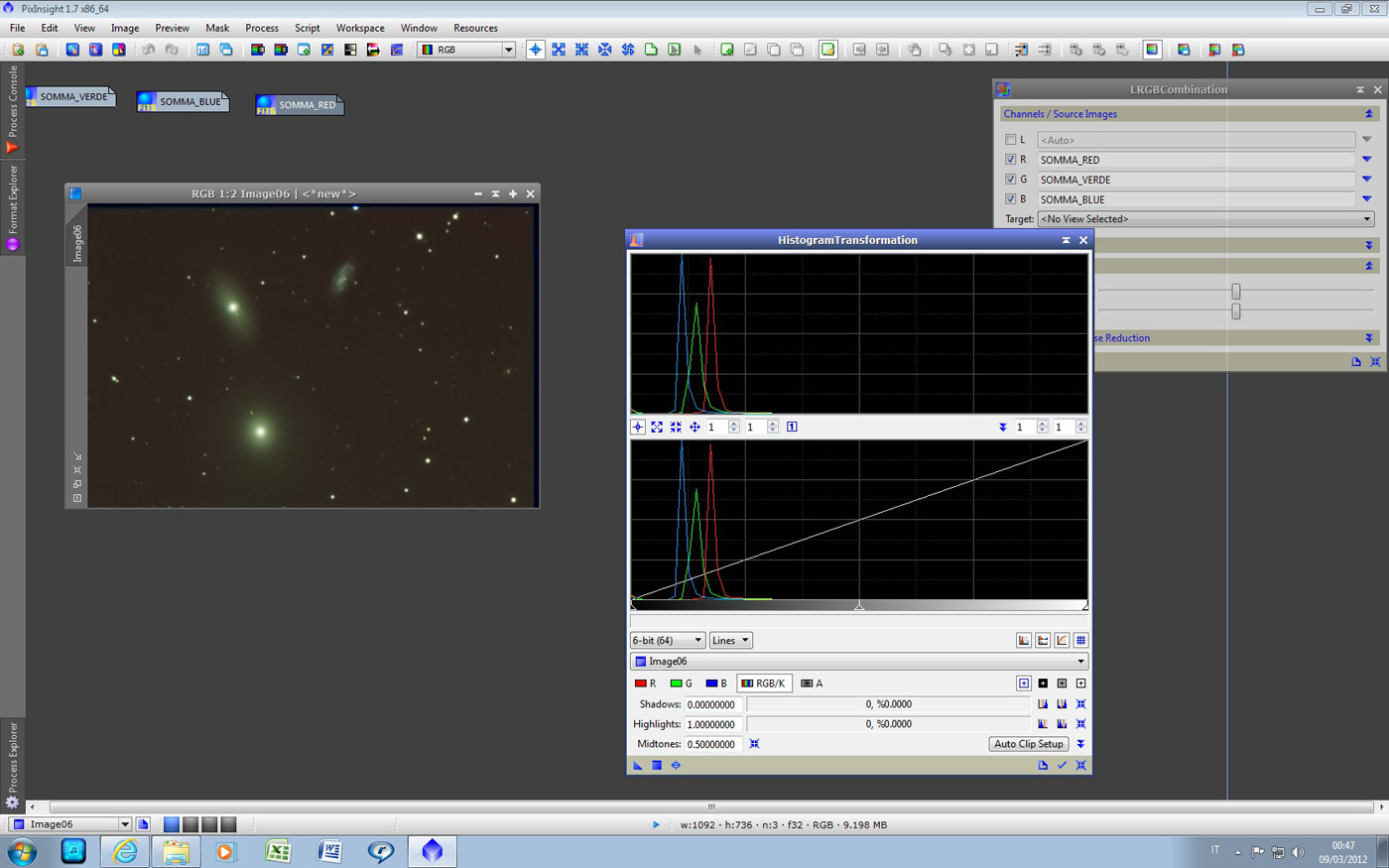Click the lower slider handle in LRGBCombination
This screenshot has height=868, width=1389.
tap(1236, 311)
